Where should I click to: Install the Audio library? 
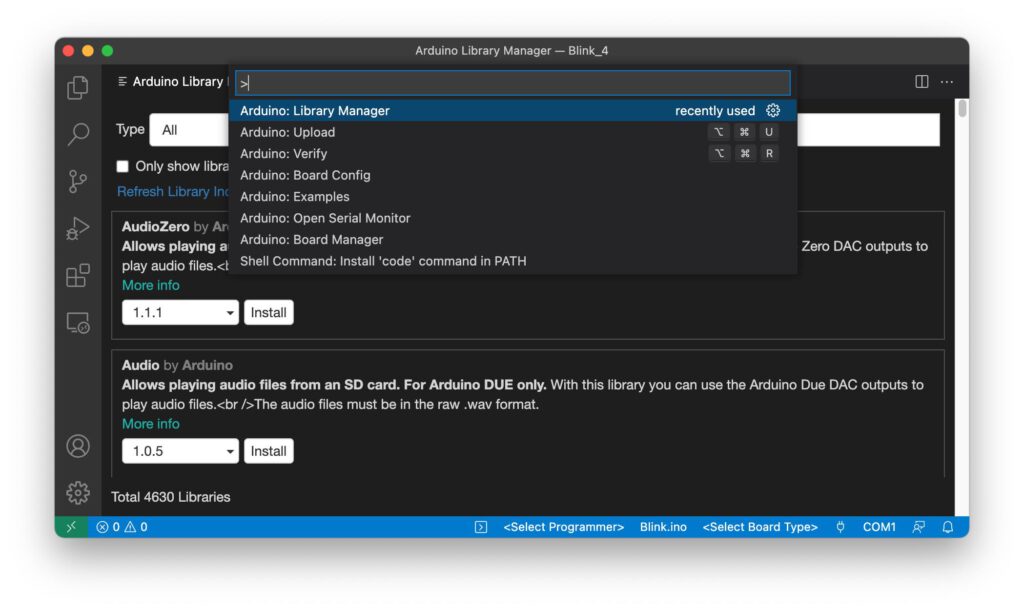268,451
